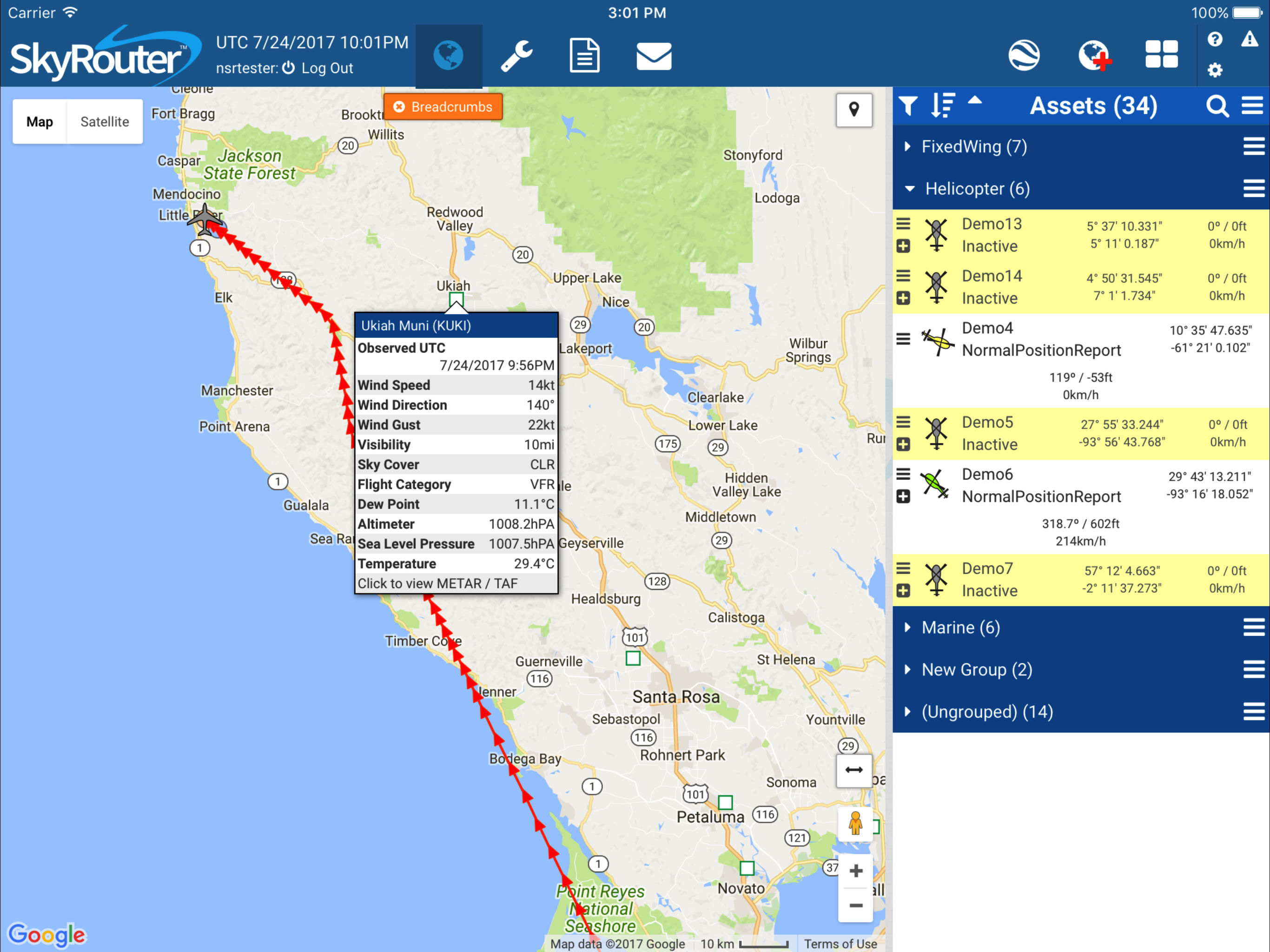Expand Demo13 details with plus icon
The height and width of the screenshot is (952, 1270).
tap(903, 246)
